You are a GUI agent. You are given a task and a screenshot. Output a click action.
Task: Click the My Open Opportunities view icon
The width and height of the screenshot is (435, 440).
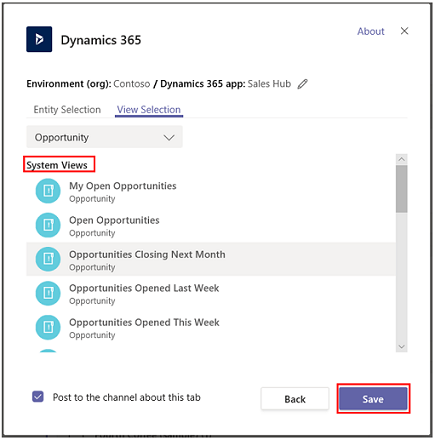coord(48,191)
